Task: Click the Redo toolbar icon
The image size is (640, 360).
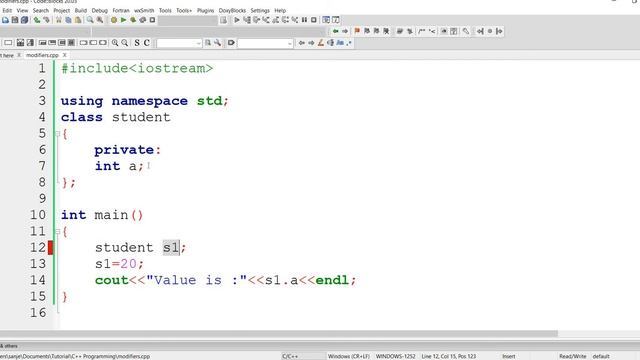Action: click(47, 20)
